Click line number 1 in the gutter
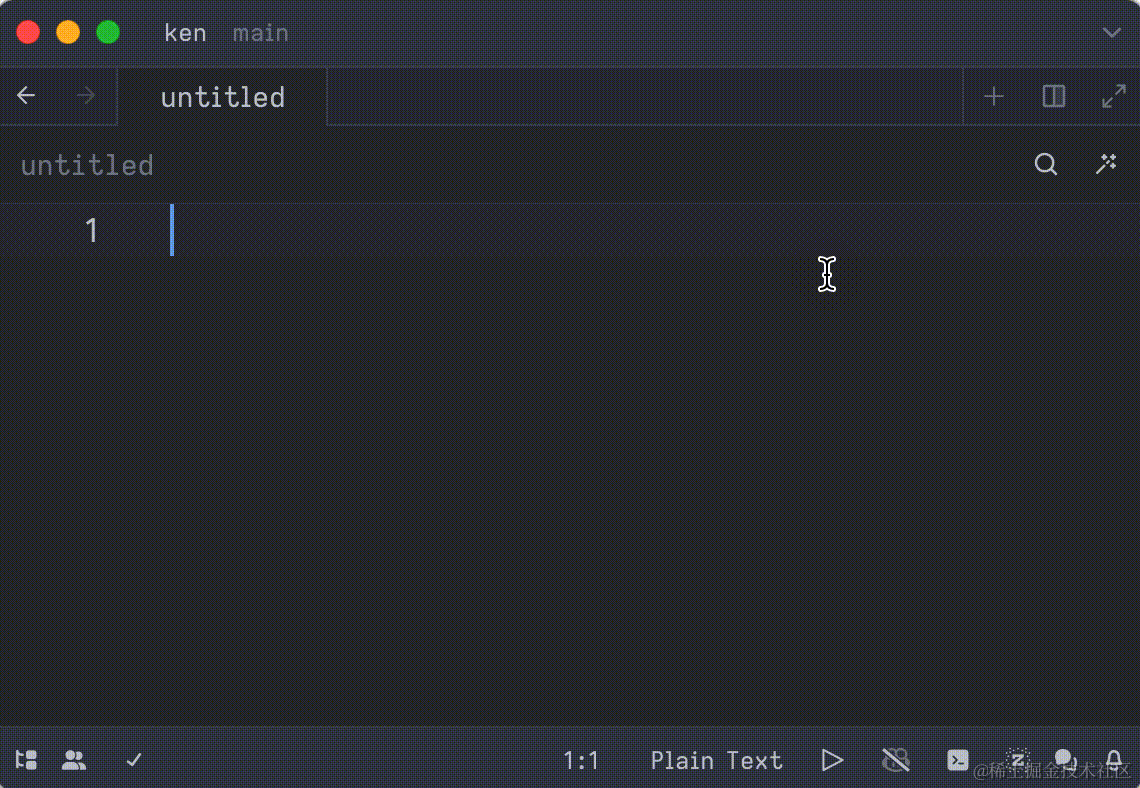This screenshot has width=1140, height=788. click(x=92, y=230)
